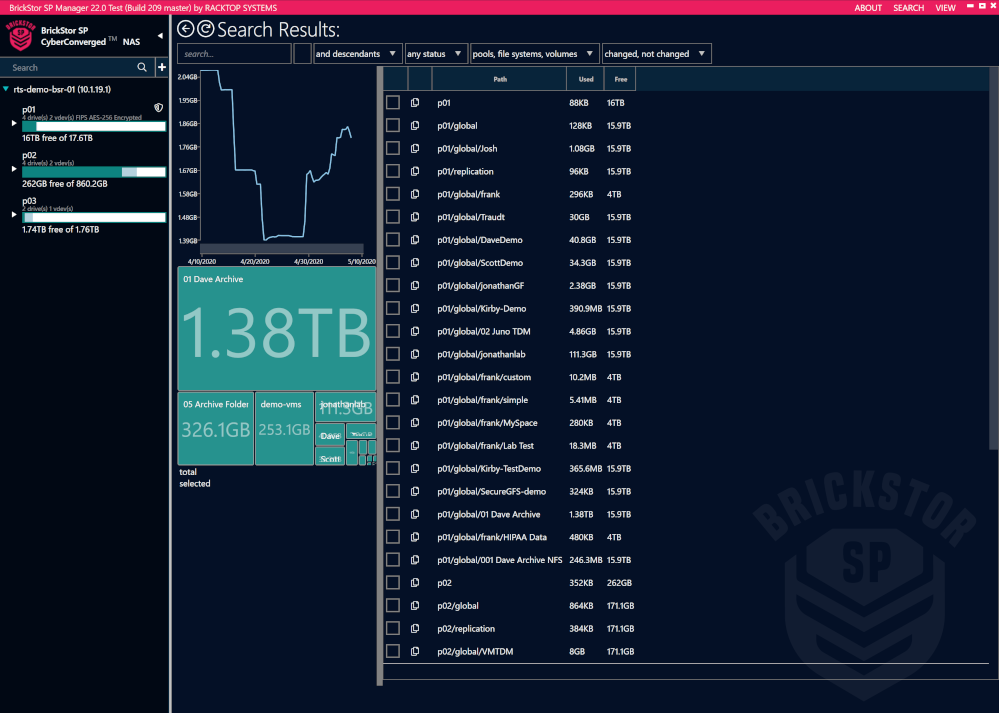Open the 'and descendants' dropdown
Screen dimensions: 999x713
357,54
